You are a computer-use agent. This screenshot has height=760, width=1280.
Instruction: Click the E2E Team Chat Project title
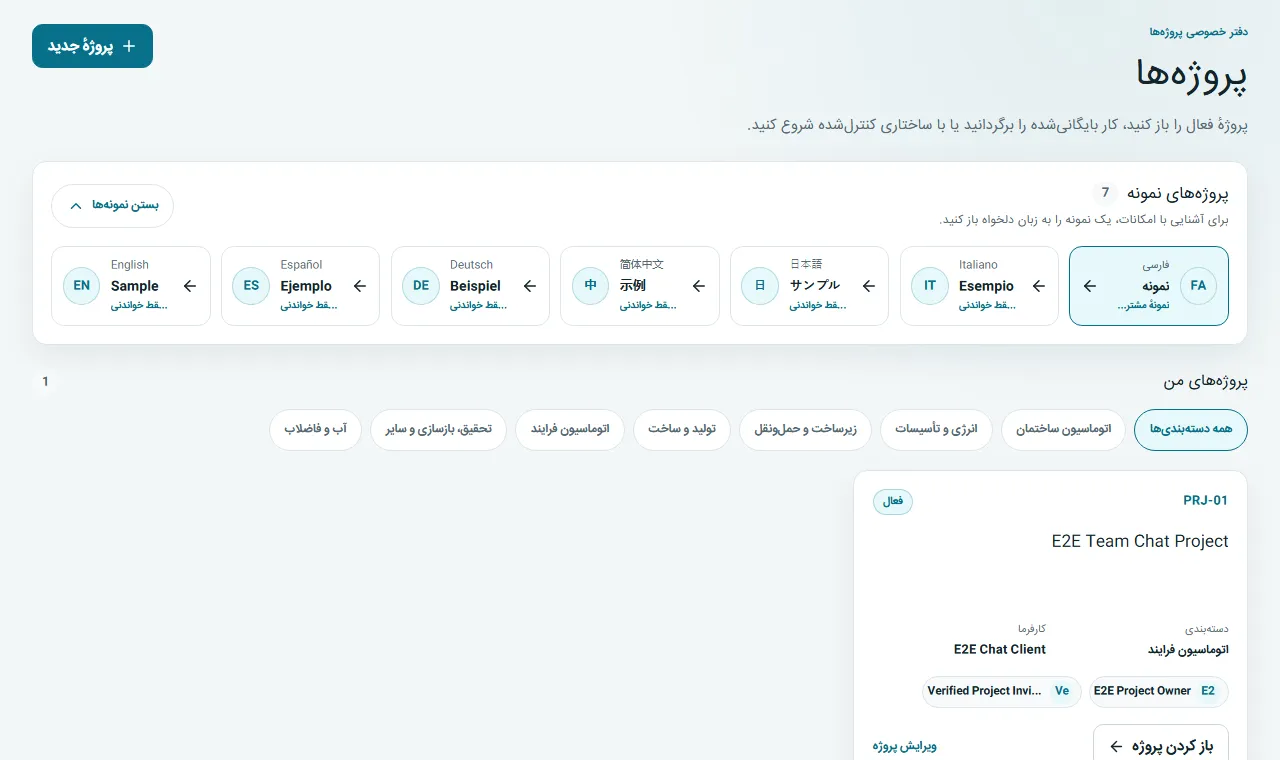click(1140, 541)
